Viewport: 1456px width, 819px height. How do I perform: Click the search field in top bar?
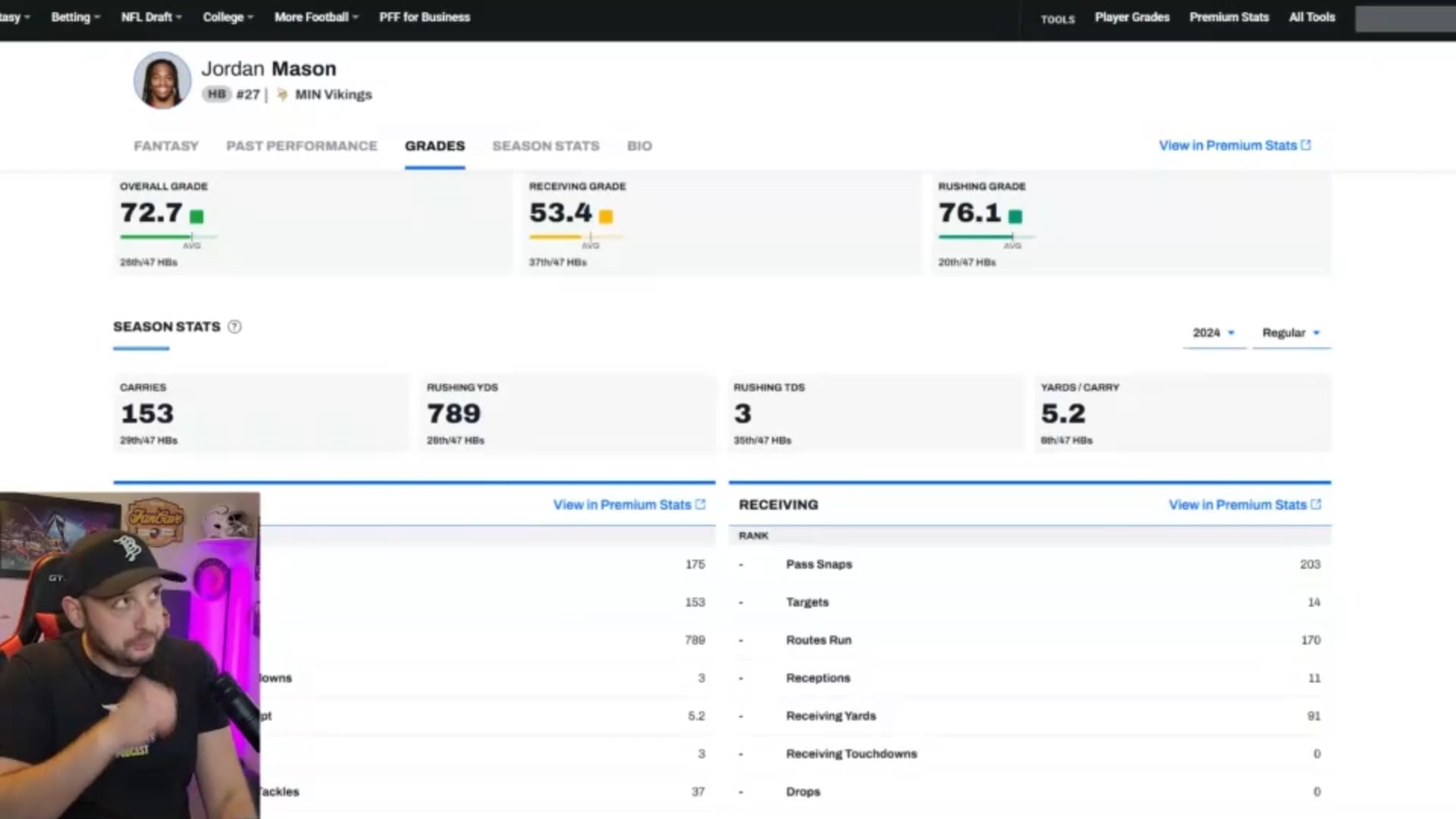1405,19
